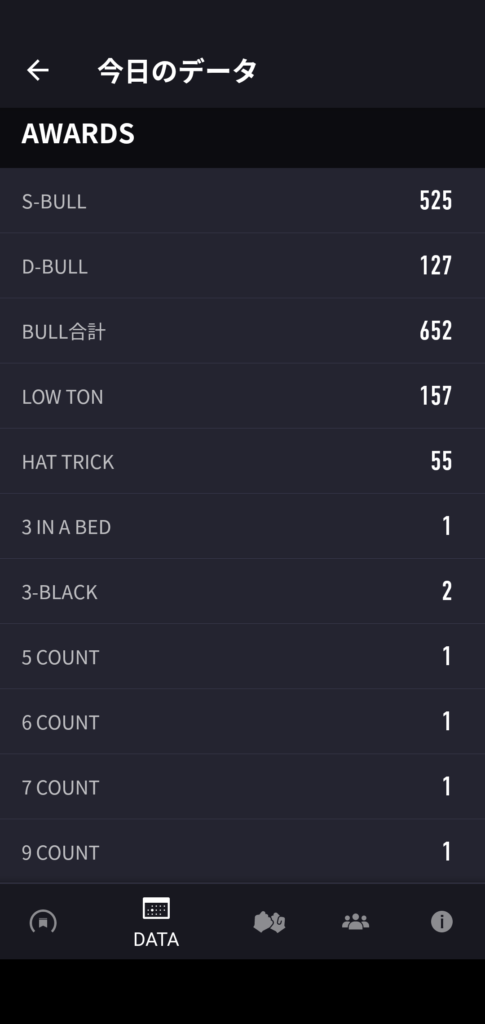Click the 今日のデータ page title
Screen dimensions: 485x1024
pyautogui.click(x=177, y=71)
